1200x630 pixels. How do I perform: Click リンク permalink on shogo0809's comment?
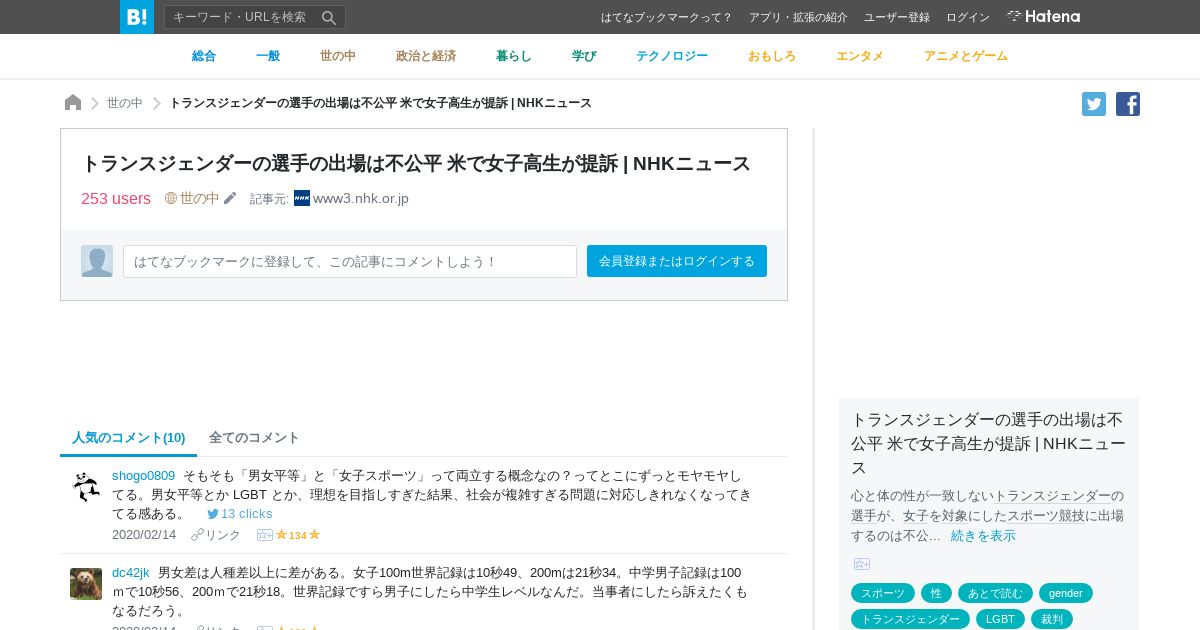[x=216, y=535]
